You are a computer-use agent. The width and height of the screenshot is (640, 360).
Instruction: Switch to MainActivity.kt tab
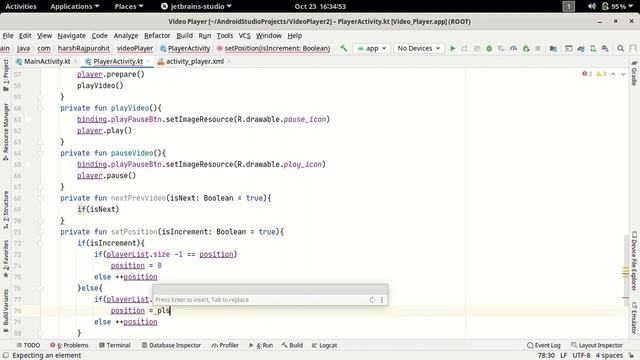click(x=47, y=61)
